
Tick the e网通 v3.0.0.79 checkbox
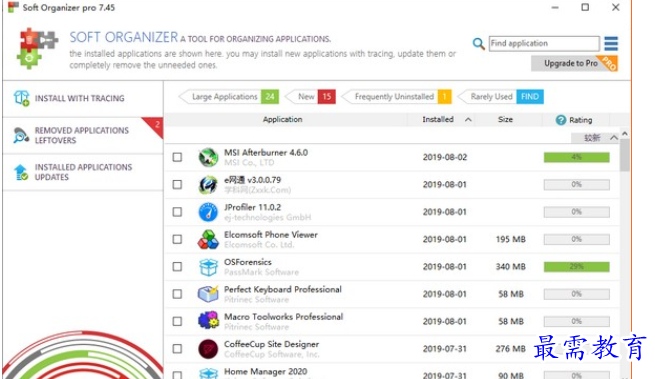coord(177,185)
